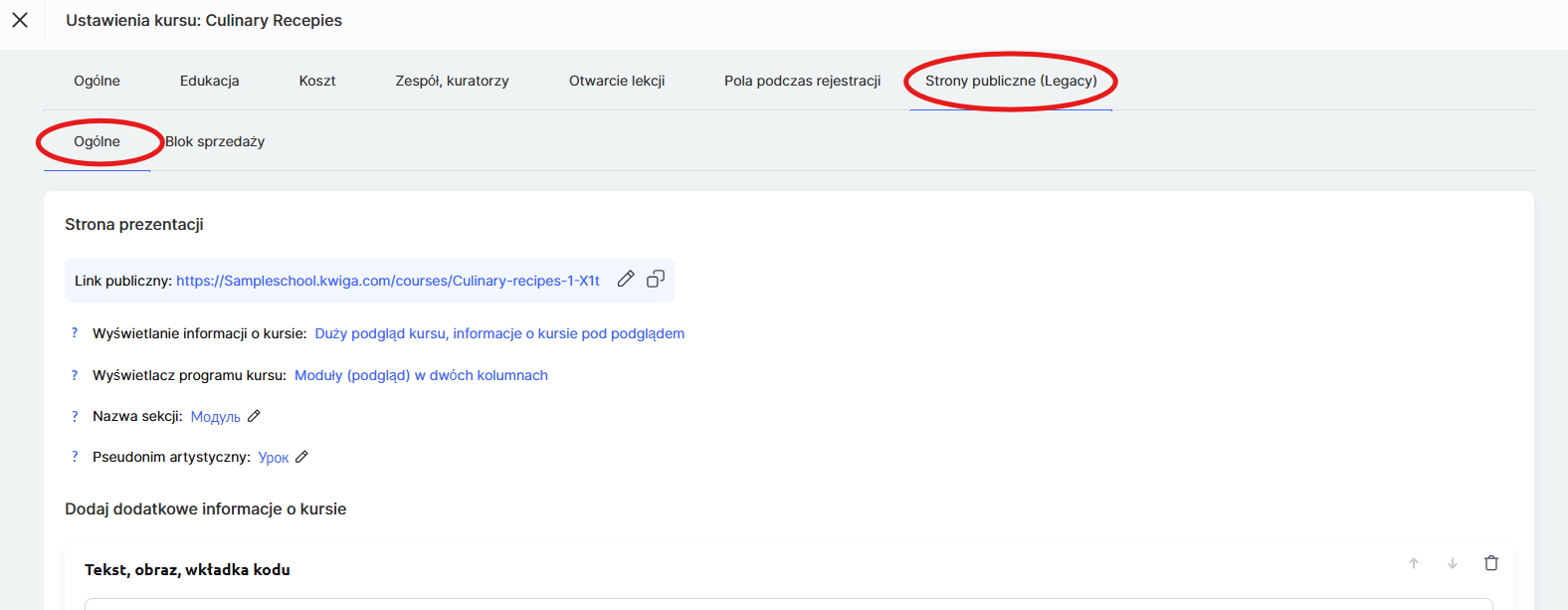Move the text block down
Screen dimensions: 1568x610
click(x=1453, y=563)
